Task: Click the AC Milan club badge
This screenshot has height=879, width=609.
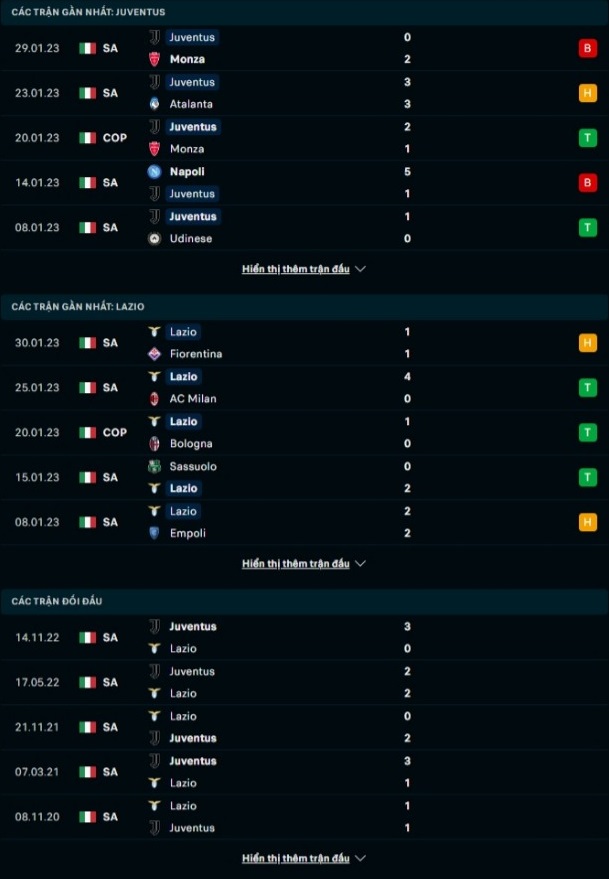Action: click(153, 399)
